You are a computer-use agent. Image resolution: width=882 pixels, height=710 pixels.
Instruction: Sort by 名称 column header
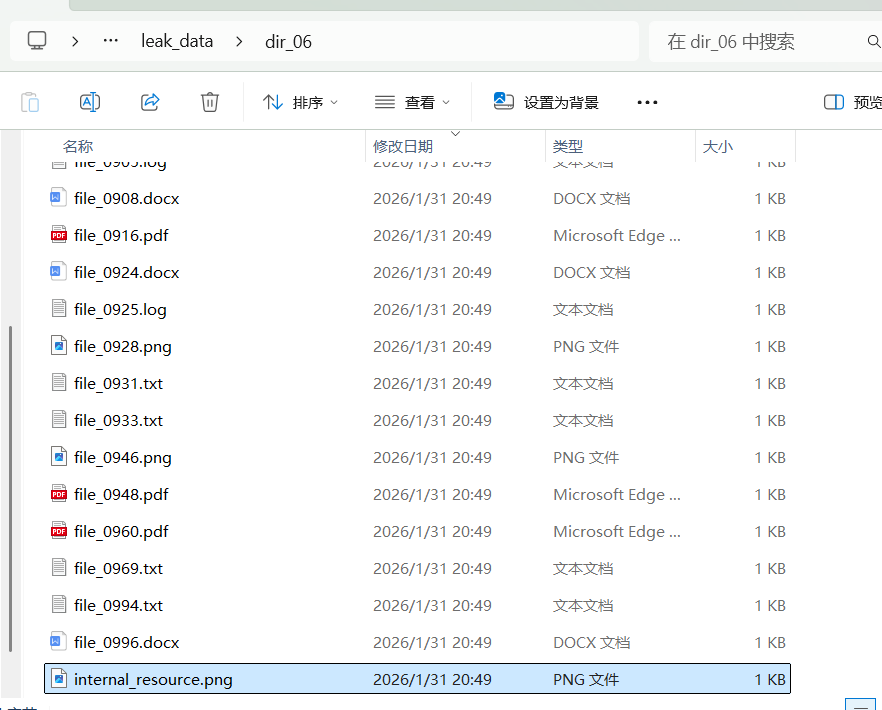[78, 147]
